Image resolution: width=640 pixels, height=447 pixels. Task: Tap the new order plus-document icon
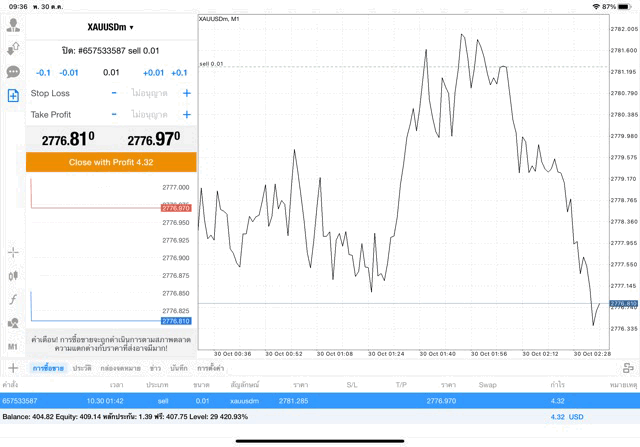click(13, 95)
